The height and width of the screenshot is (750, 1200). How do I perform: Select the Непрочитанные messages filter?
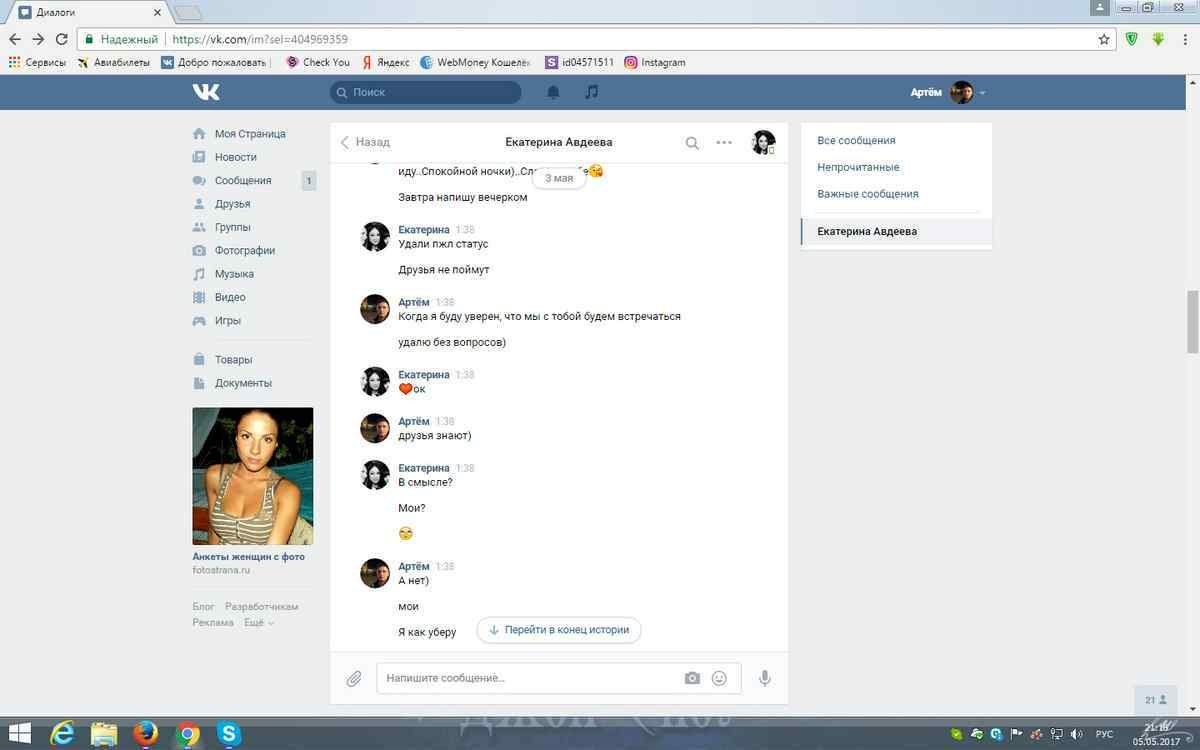tap(858, 167)
